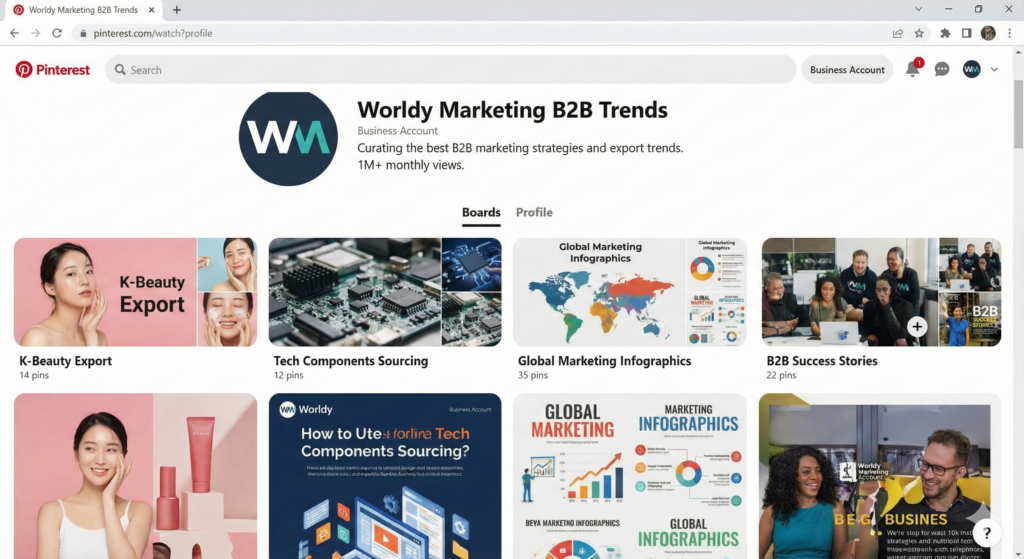Click the Pinterest logo icon
The height and width of the screenshot is (559, 1024).
[24, 69]
